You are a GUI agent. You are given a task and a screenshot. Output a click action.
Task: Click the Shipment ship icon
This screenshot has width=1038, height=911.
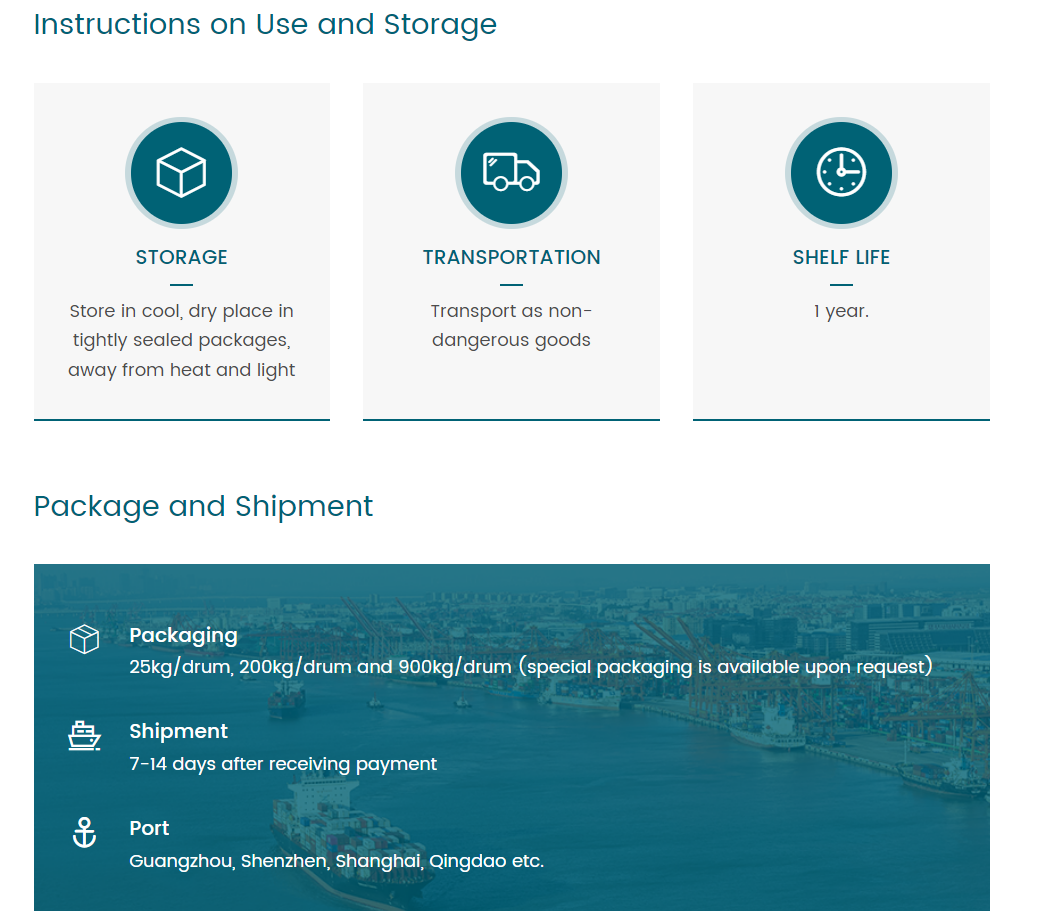[84, 736]
